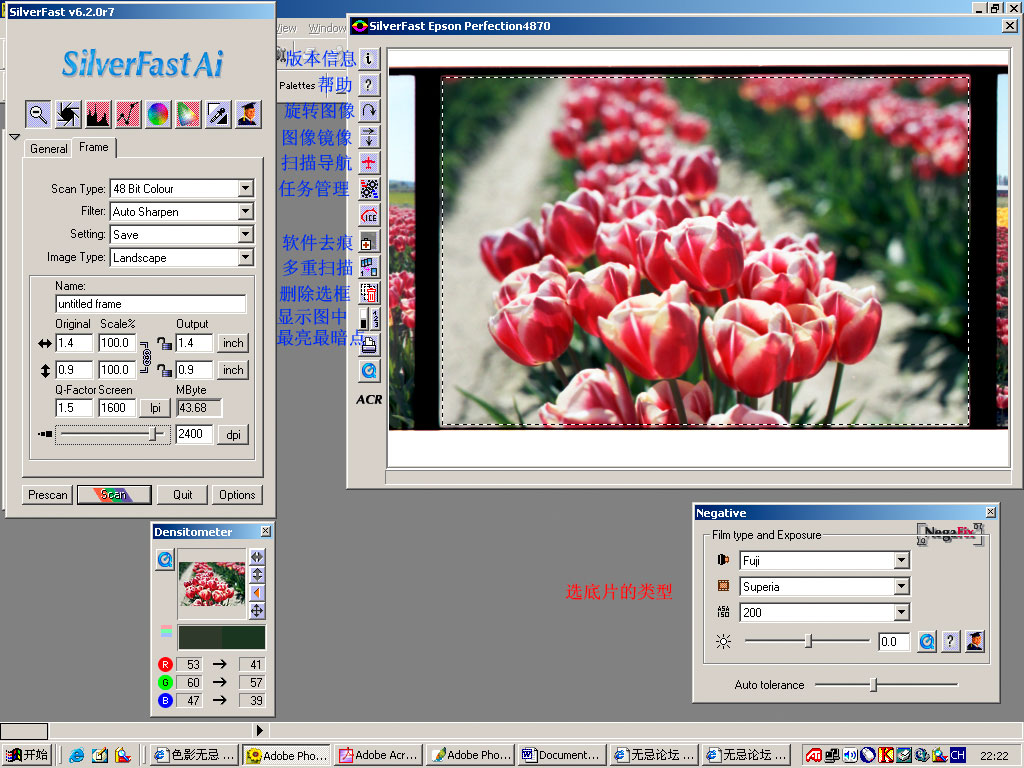Toggle the output width lock
This screenshot has width=1024, height=768.
[x=164, y=343]
